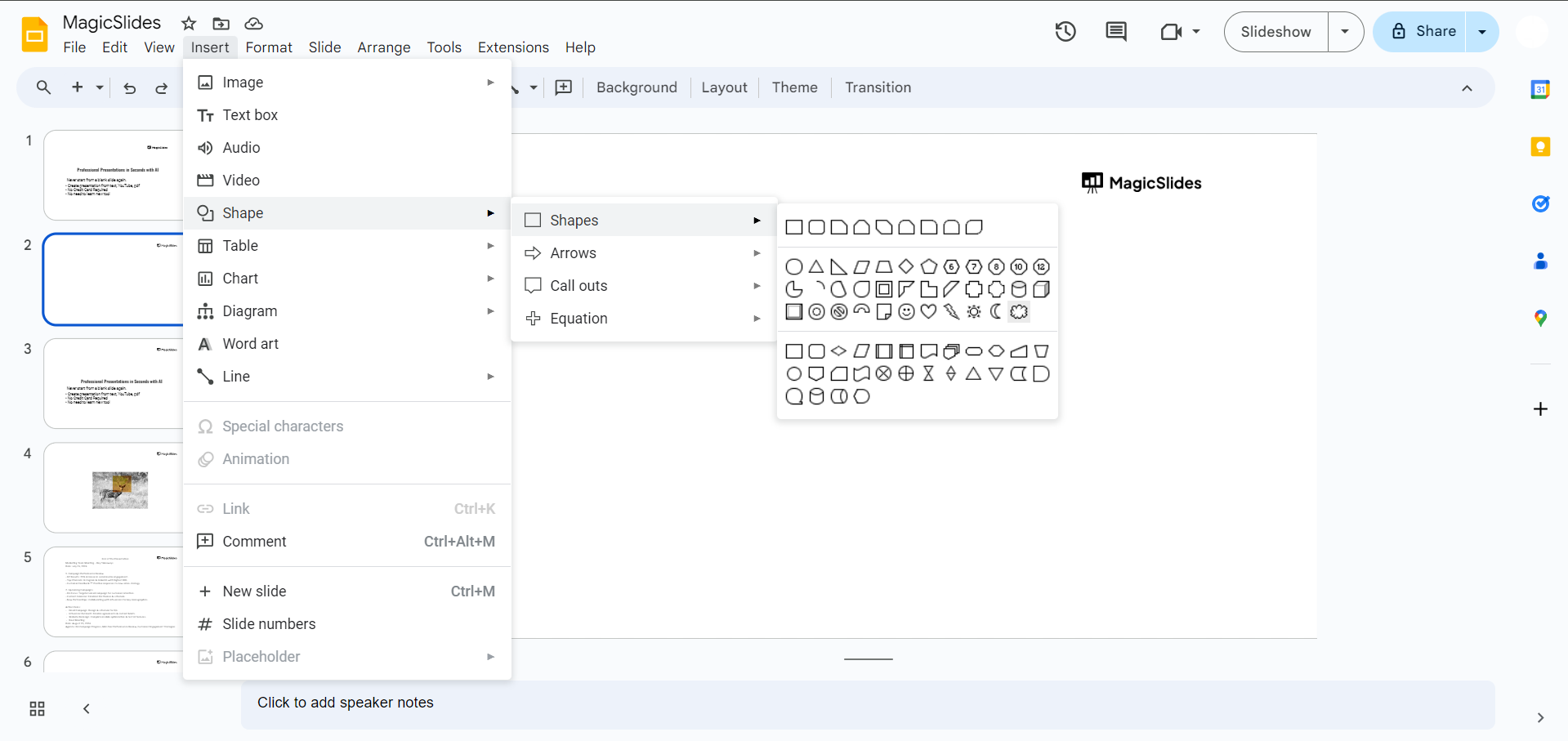Choose the pentagon shape
This screenshot has height=741, width=1568.
(x=928, y=267)
